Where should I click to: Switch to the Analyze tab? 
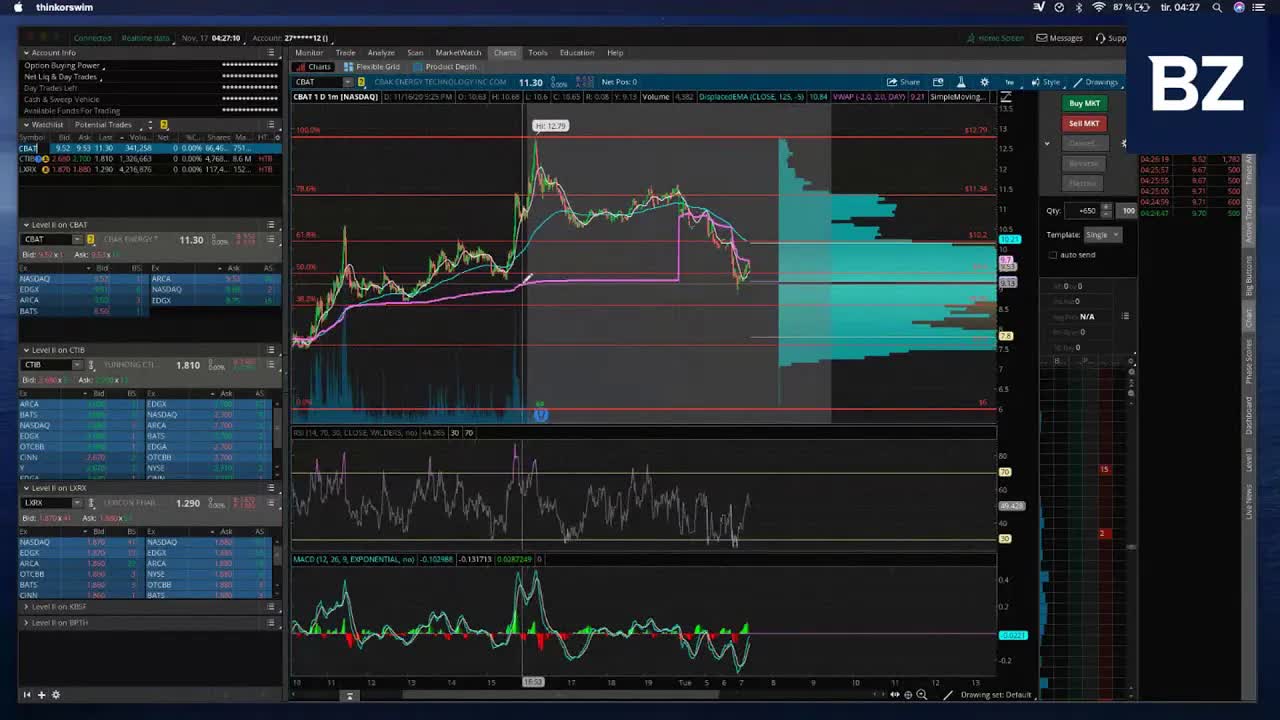(x=381, y=52)
